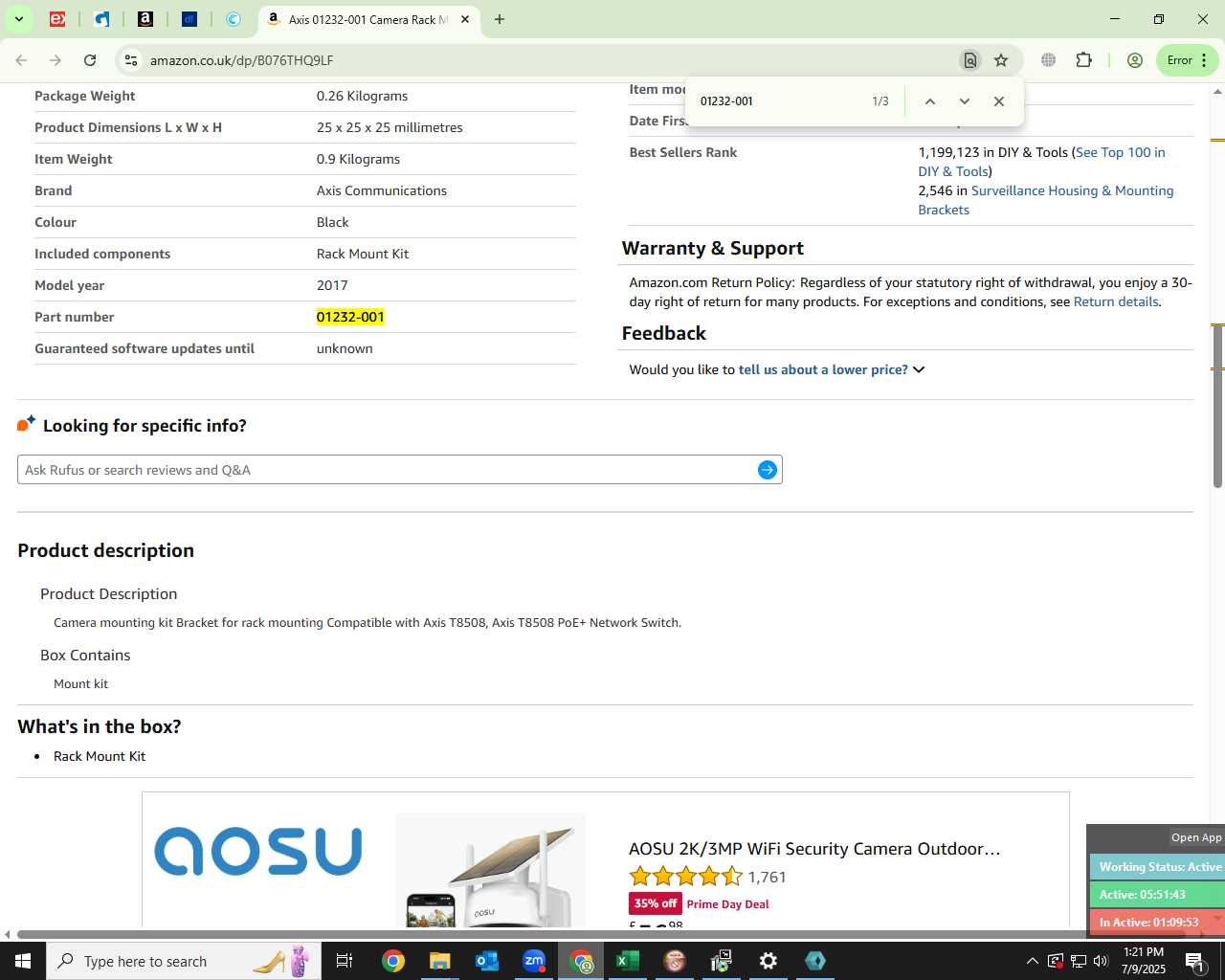The width and height of the screenshot is (1225, 980).
Task: Click the Rack Mount Kit value
Action: click(363, 254)
